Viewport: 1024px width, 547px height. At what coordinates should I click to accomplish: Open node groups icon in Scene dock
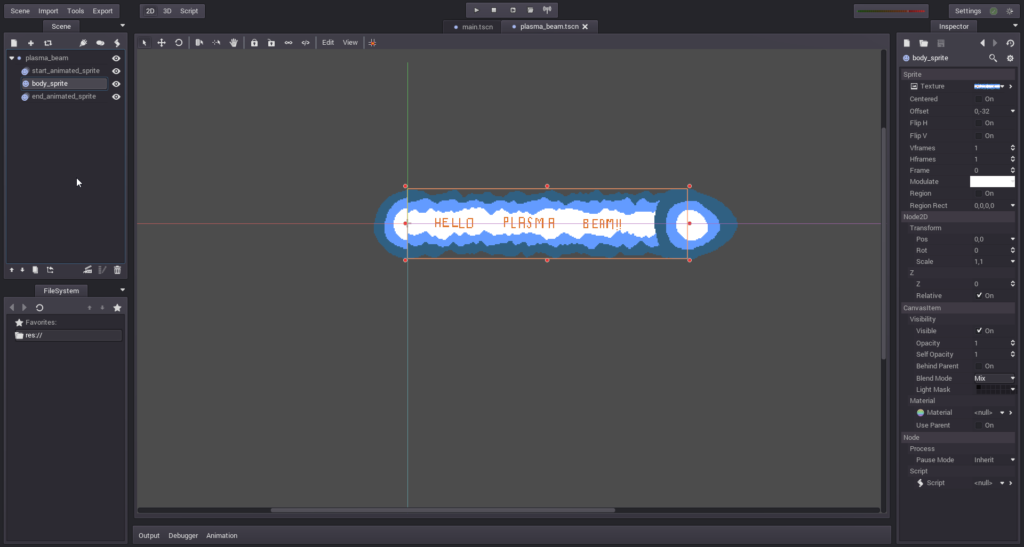point(100,43)
